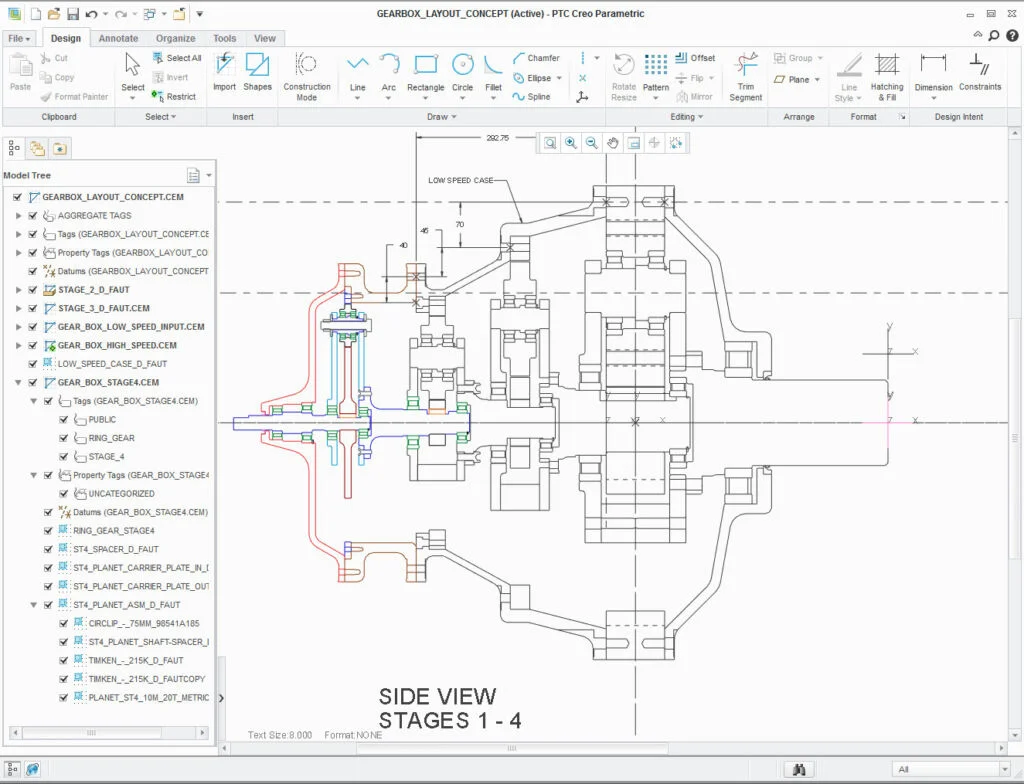Expand the AGGREGATE TAGS node
Screen dimensions: 1024x784
pos(21,214)
